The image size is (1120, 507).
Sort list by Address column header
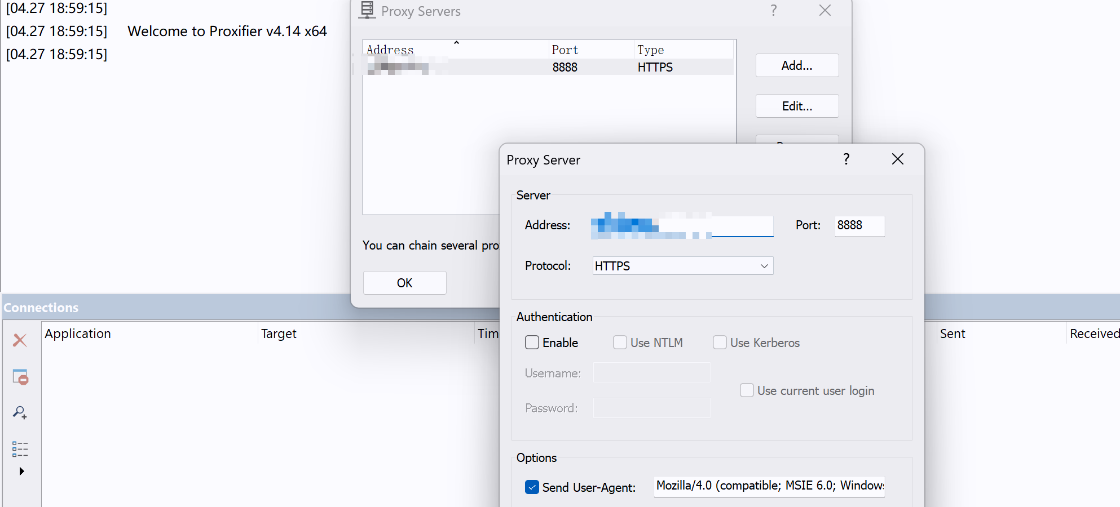click(390, 50)
